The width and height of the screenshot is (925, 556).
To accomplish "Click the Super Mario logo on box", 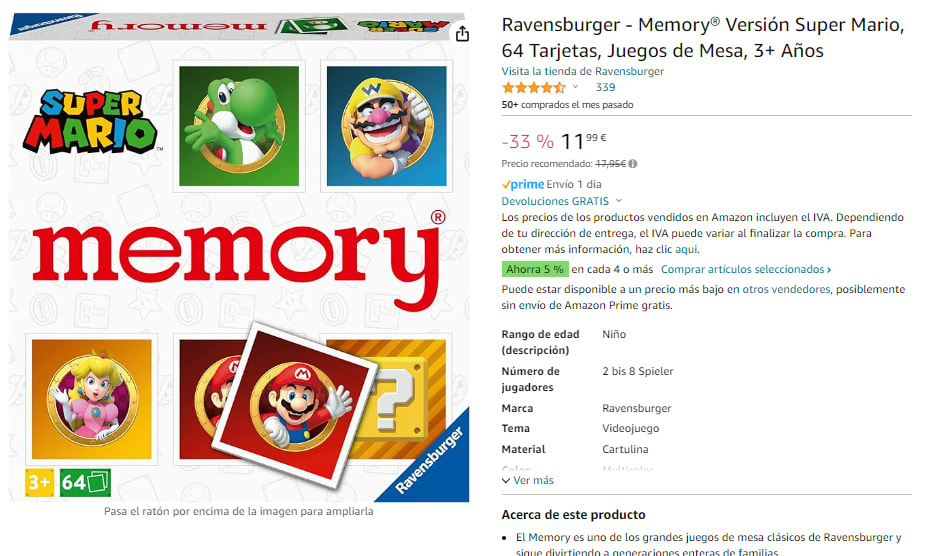I will (x=90, y=121).
